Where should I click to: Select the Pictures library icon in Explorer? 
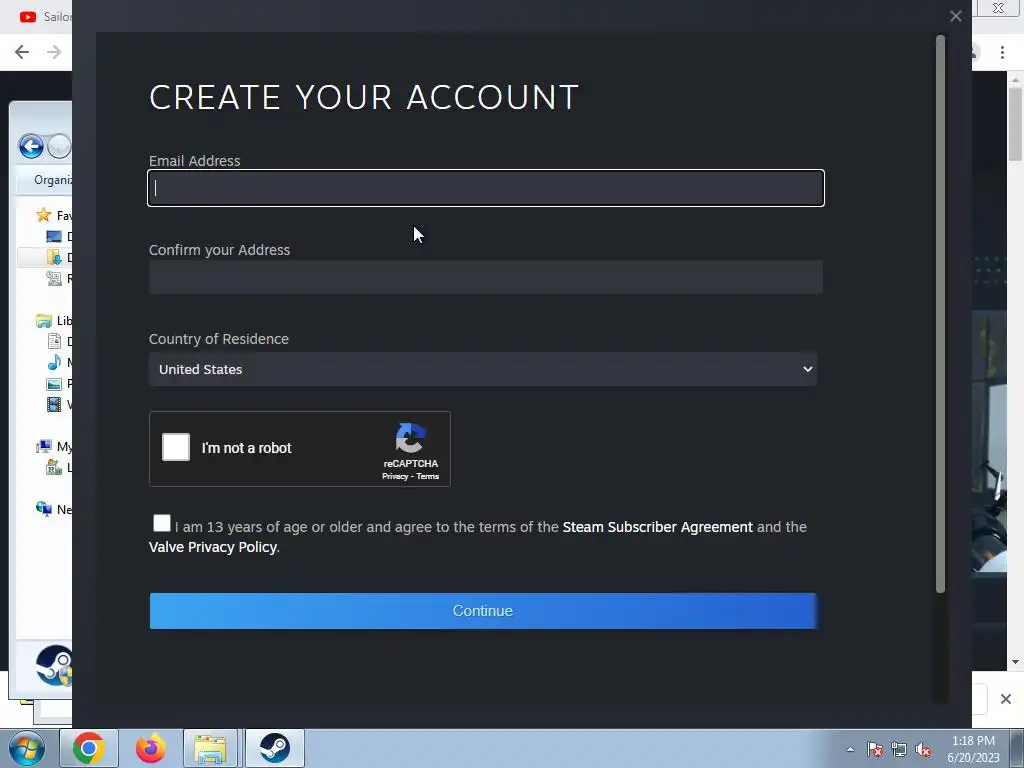pos(54,383)
